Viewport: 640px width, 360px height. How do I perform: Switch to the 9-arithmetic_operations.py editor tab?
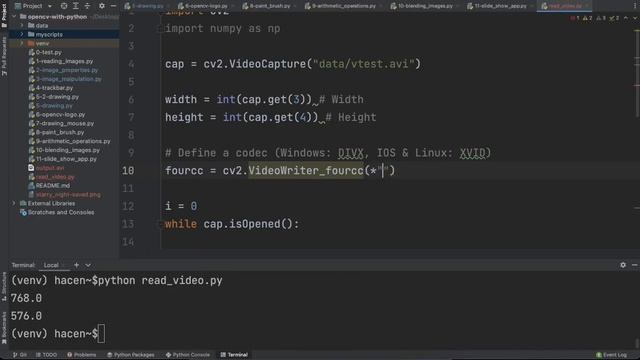coord(345,6)
